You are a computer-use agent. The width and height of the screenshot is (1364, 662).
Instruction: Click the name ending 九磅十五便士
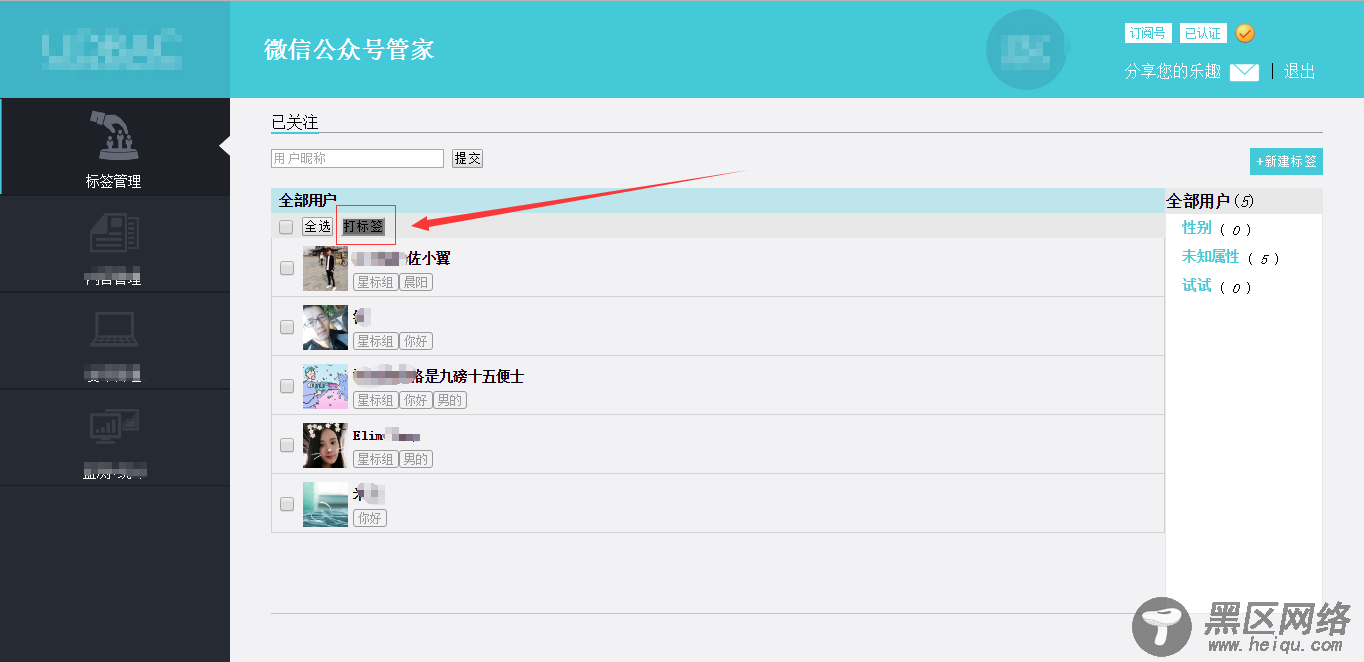[439, 377]
